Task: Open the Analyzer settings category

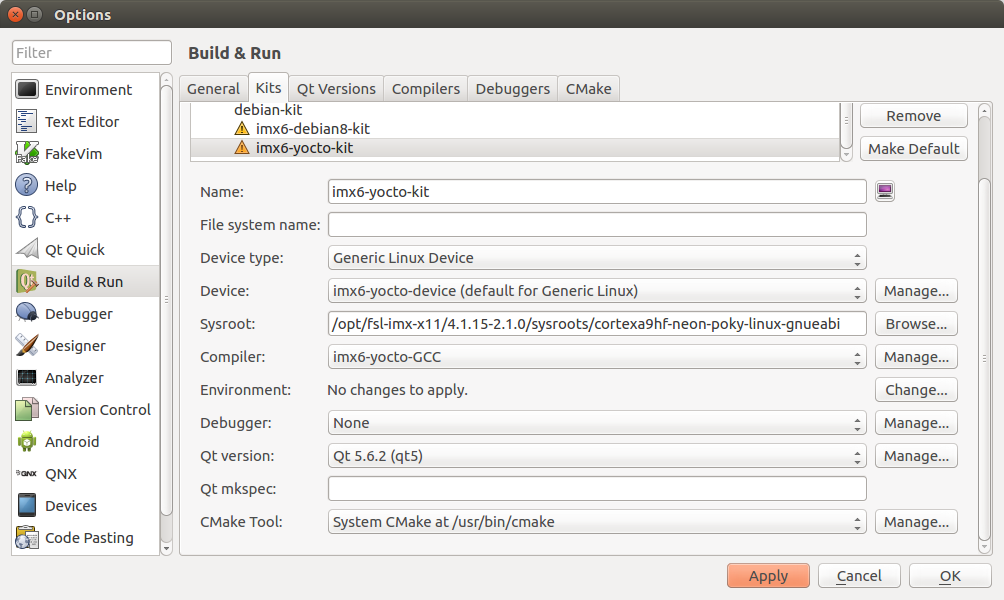Action: (74, 378)
